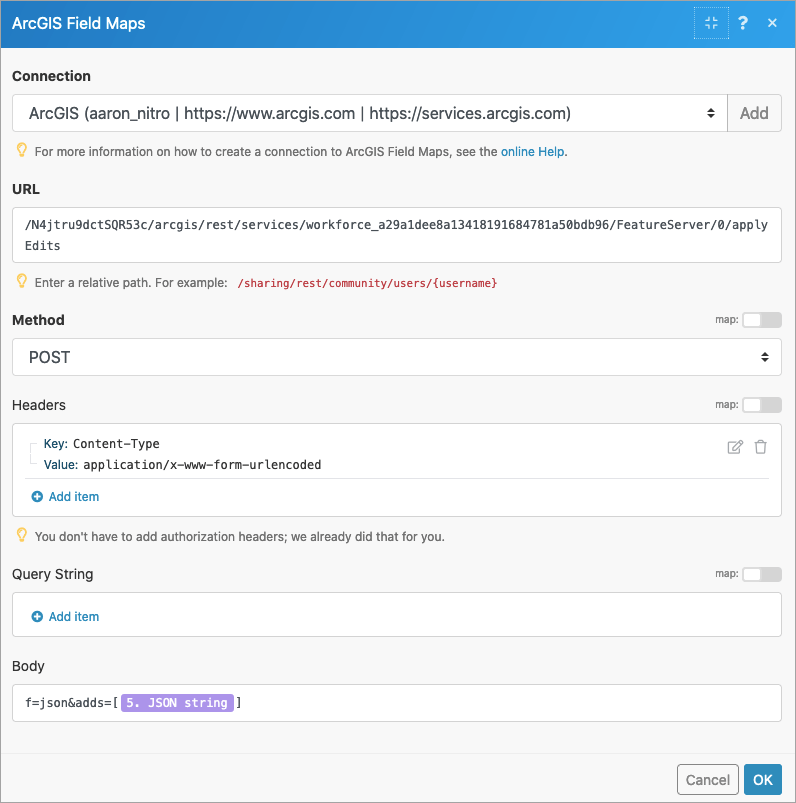Enable map mode for Headers

(x=761, y=404)
